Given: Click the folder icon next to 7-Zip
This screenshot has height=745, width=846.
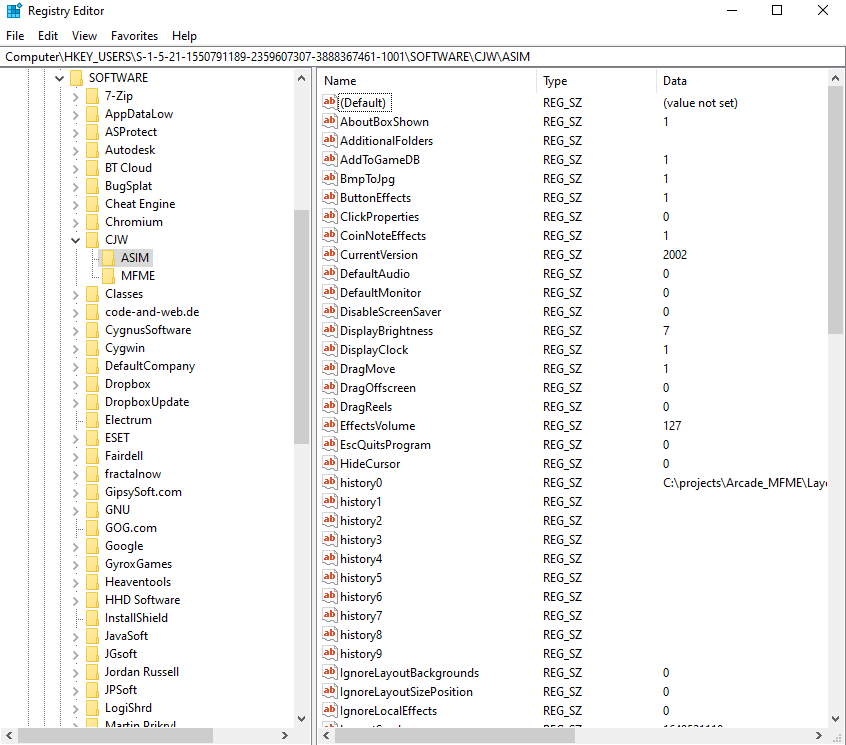Looking at the screenshot, I should pyautogui.click(x=93, y=96).
